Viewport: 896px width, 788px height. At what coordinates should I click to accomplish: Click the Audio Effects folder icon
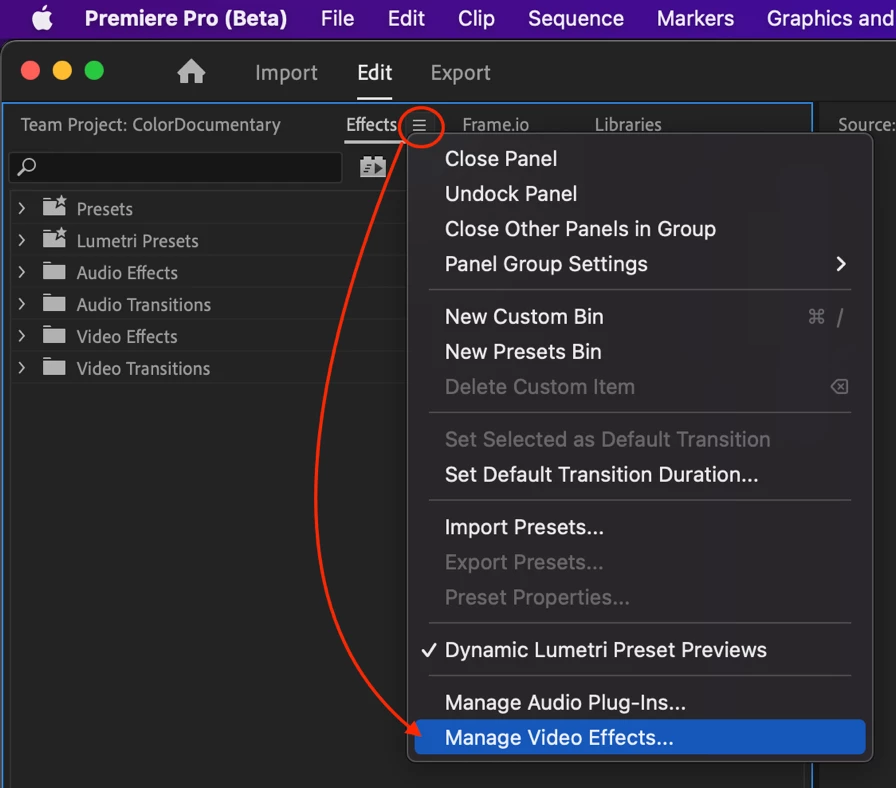pyautogui.click(x=54, y=271)
